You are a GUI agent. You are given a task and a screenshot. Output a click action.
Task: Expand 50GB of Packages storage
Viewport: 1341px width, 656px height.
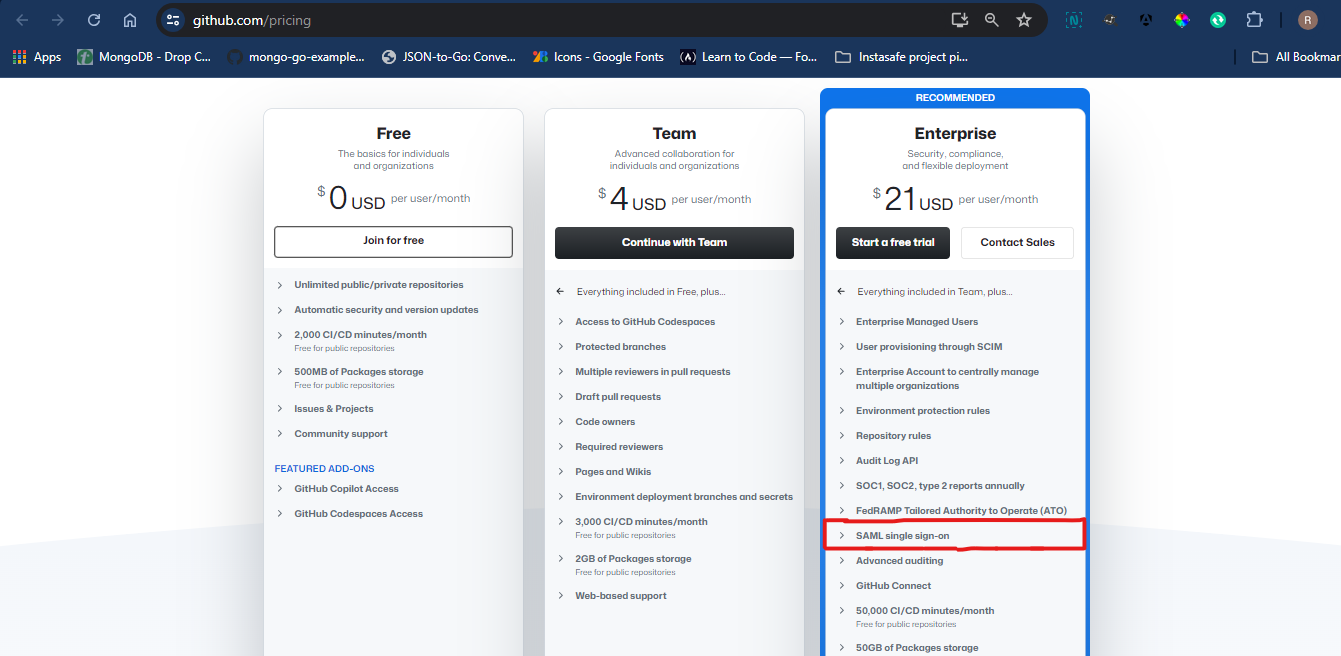click(908, 648)
